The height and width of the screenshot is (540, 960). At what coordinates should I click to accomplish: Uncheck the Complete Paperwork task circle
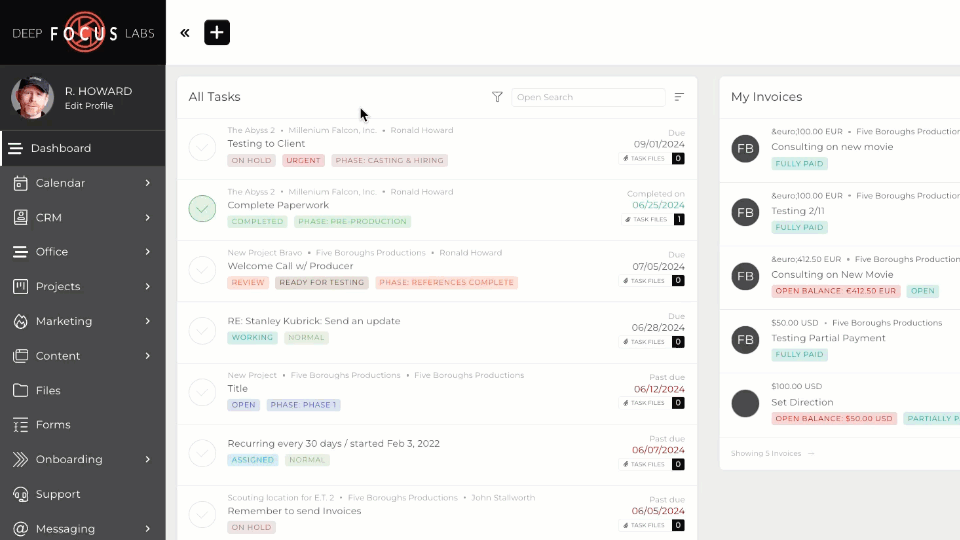tap(202, 208)
